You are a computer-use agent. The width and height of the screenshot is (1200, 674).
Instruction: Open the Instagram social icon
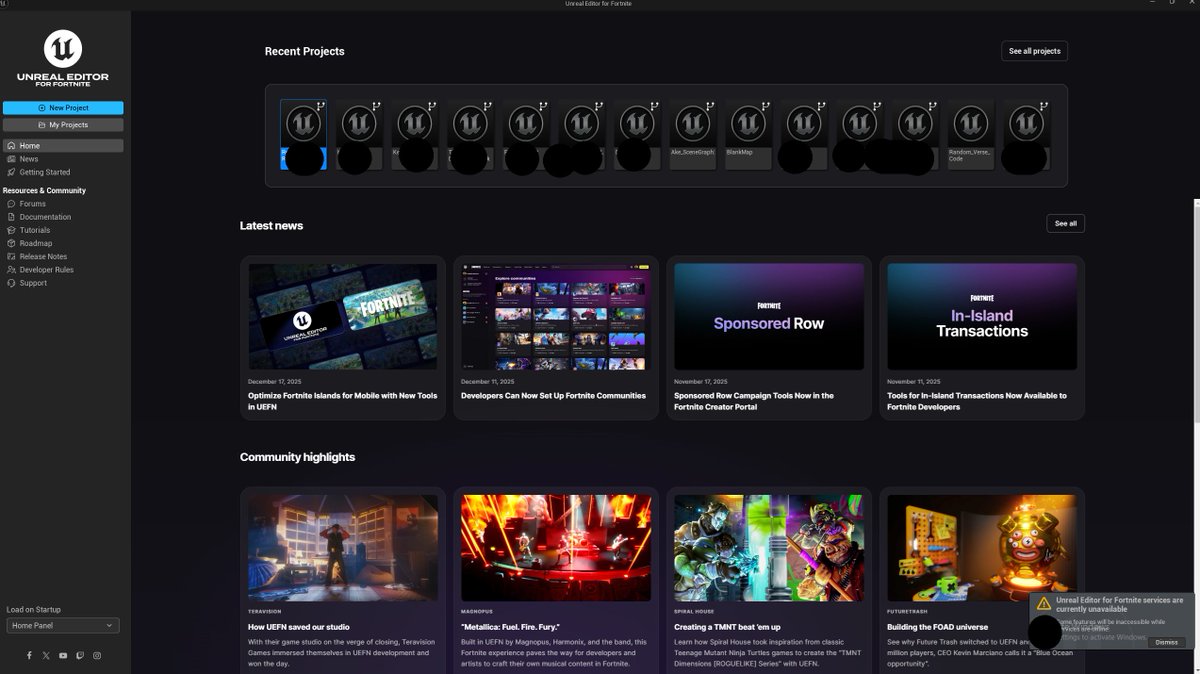[x=97, y=655]
